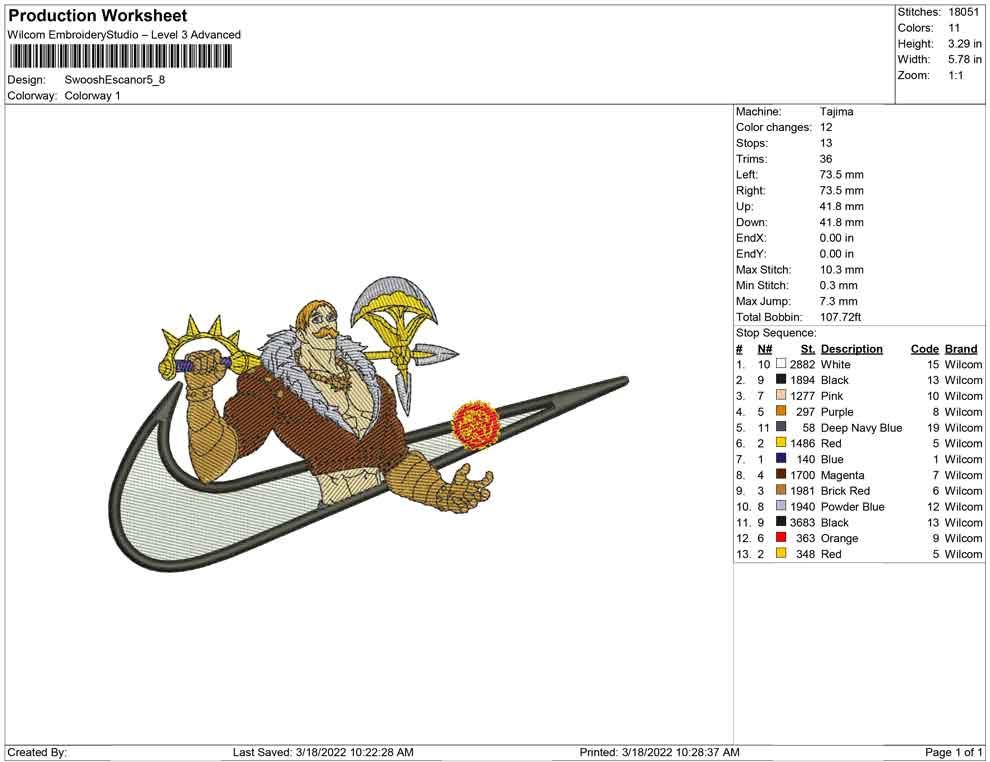Viewport: 990px width, 762px height.
Task: Click the Colorway 1 value
Action: click(92, 95)
